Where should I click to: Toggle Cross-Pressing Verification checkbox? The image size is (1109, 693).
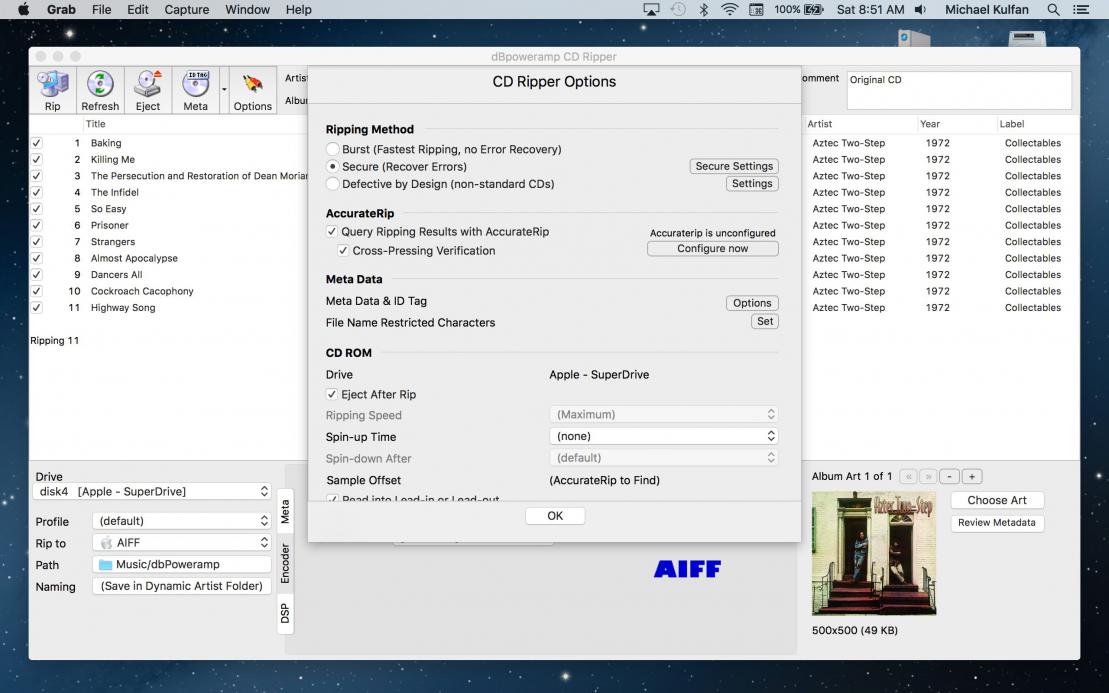click(343, 251)
